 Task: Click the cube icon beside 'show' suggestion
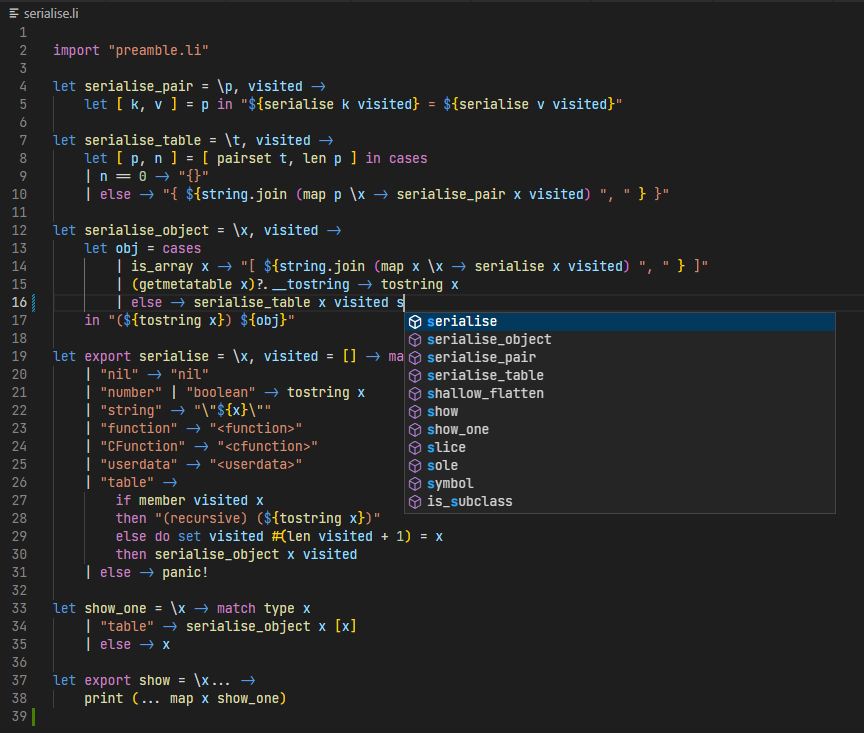[415, 412]
